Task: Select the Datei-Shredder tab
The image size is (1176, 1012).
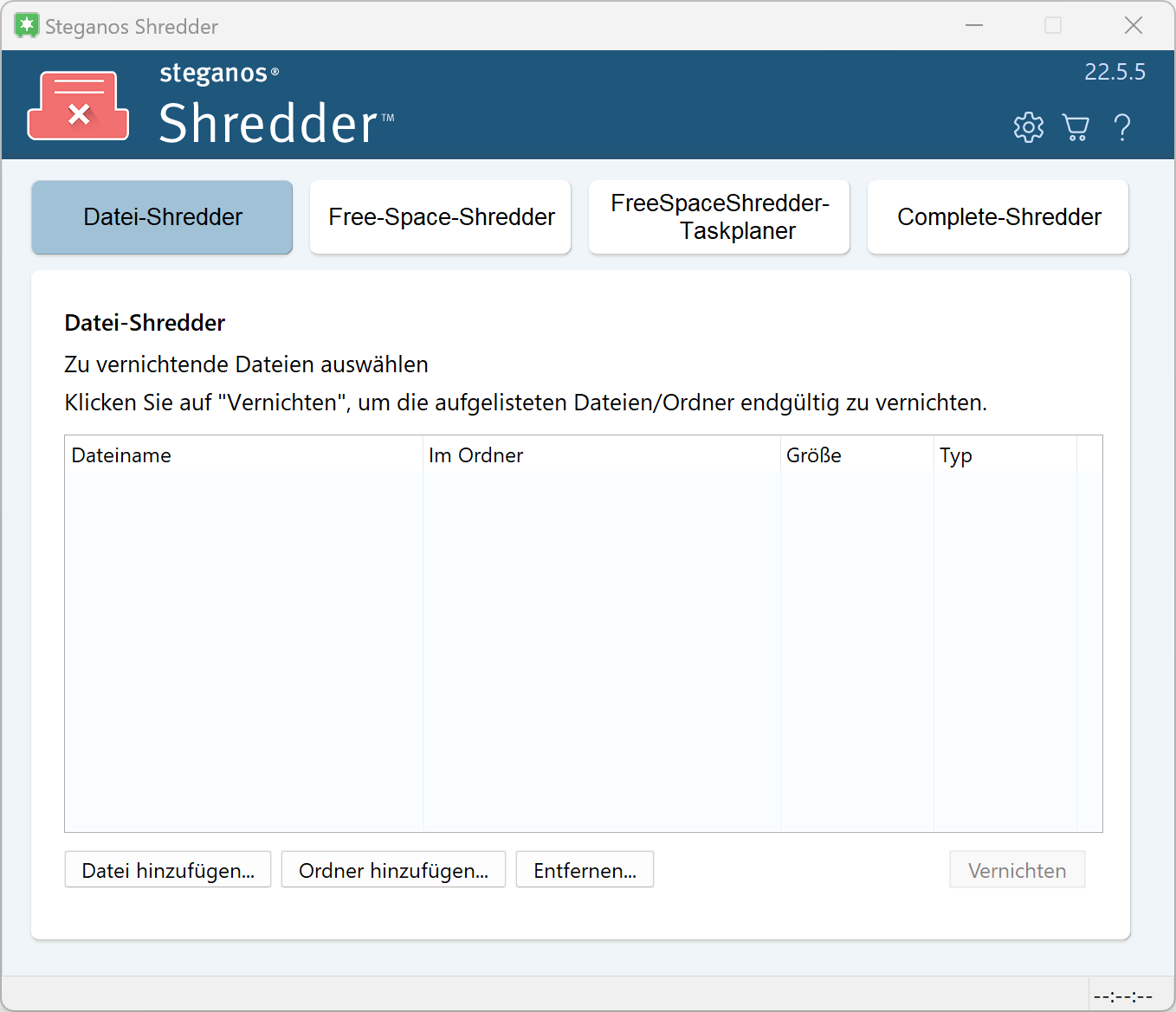Action: pyautogui.click(x=162, y=217)
